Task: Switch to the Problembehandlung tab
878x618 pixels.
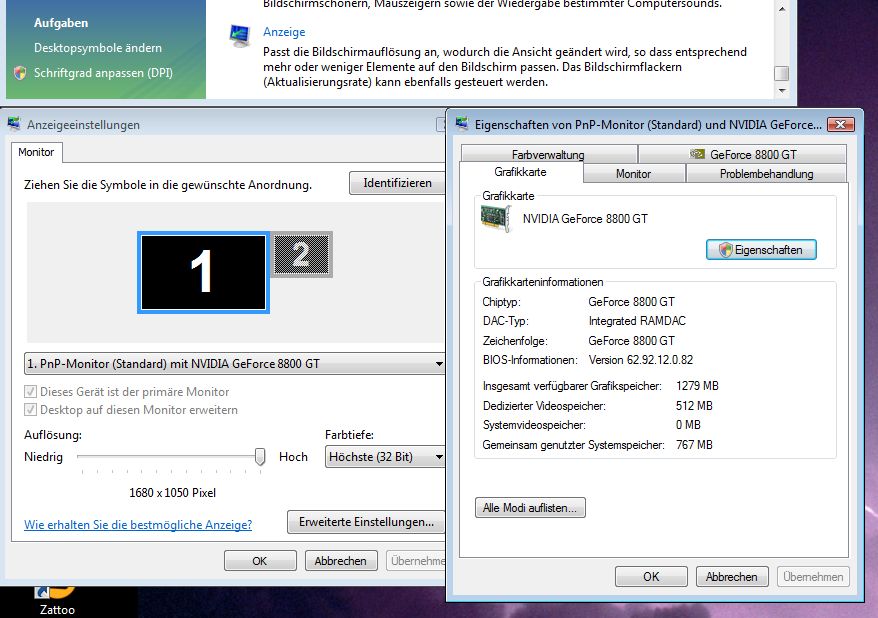Action: [766, 174]
